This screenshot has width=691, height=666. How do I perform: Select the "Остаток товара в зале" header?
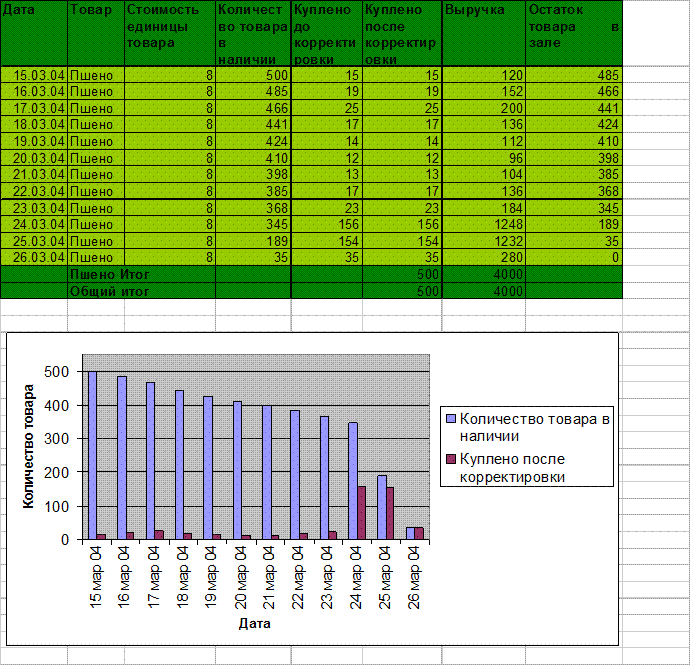574,33
